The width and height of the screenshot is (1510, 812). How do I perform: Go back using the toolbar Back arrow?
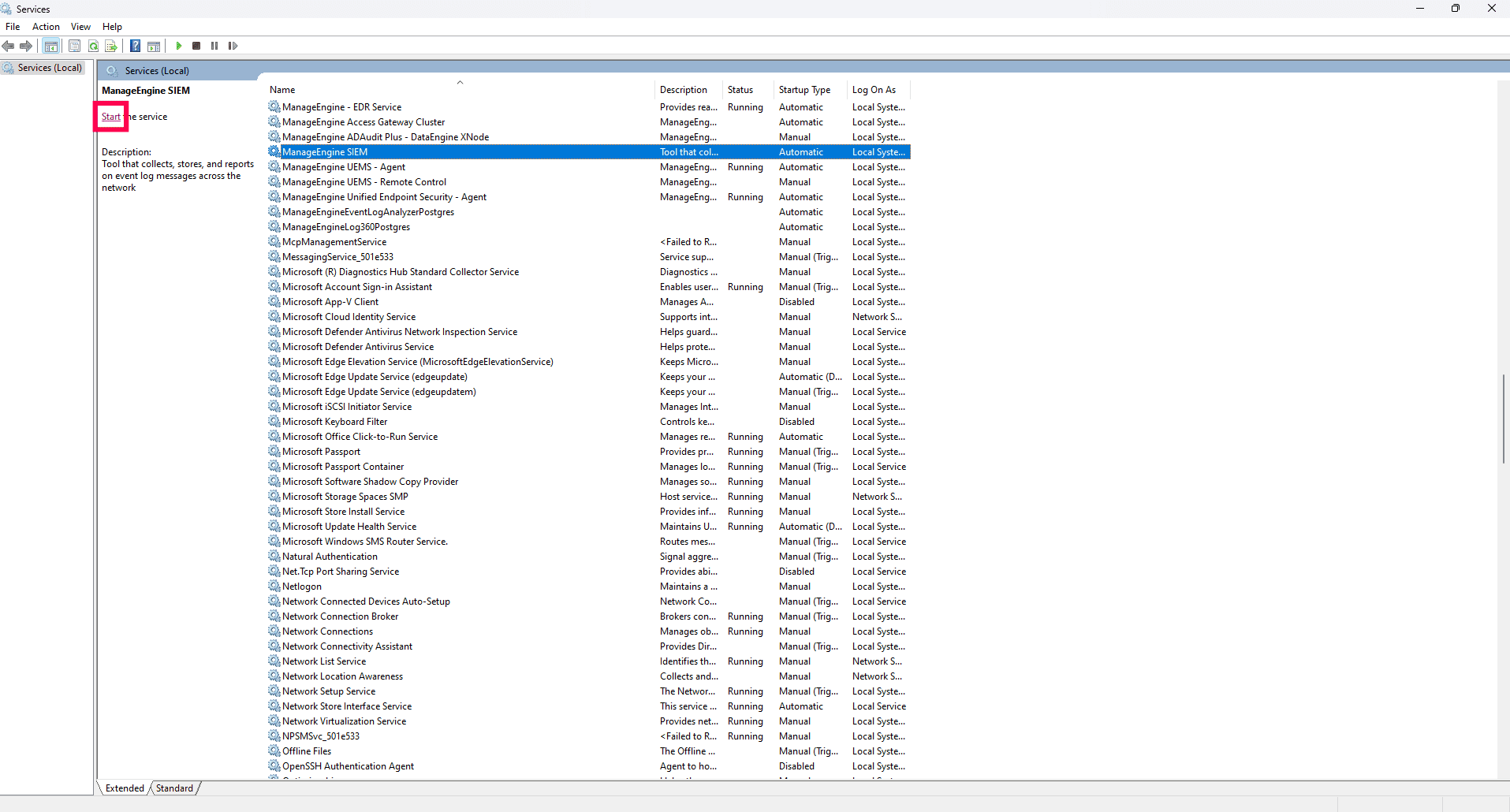(x=9, y=46)
